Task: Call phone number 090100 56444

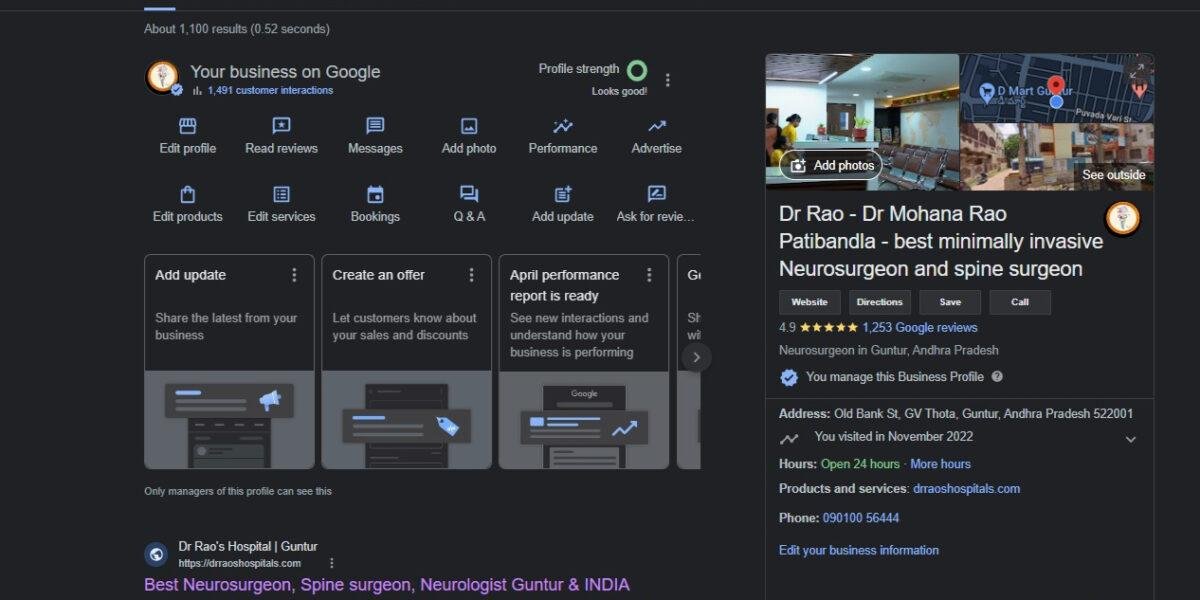Action: coord(860,518)
